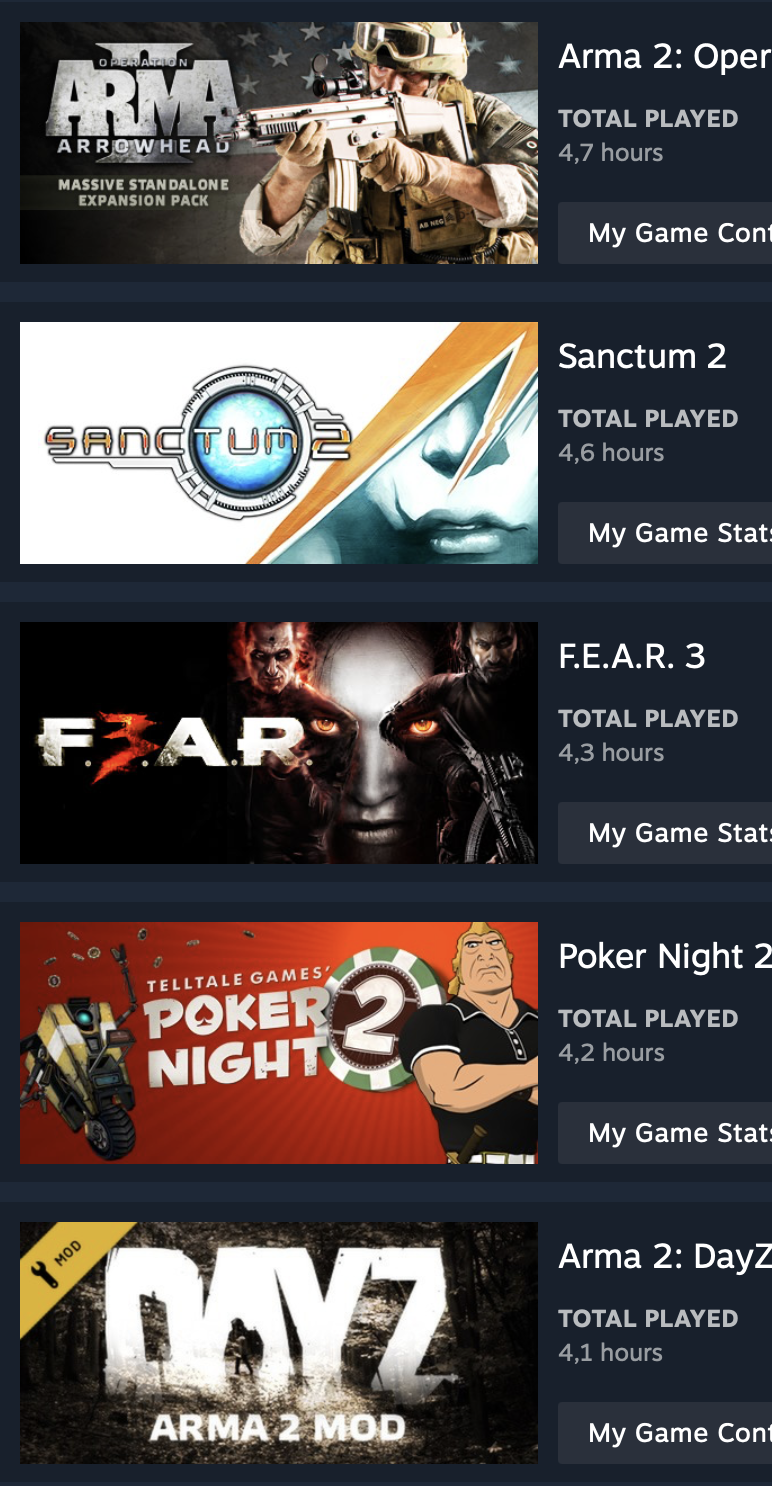772x1486 pixels.
Task: Click the Arma 2: DayZ title link
Action: click(665, 1257)
